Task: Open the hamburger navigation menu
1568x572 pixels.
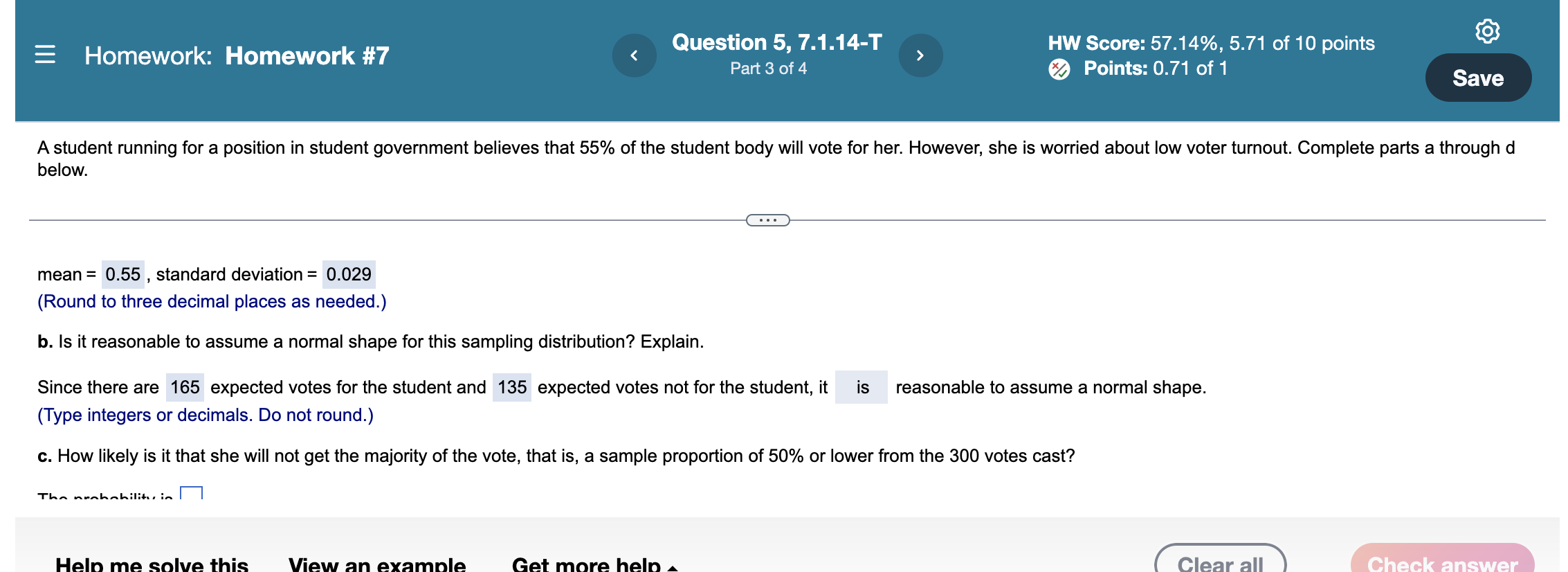Action: [x=45, y=54]
